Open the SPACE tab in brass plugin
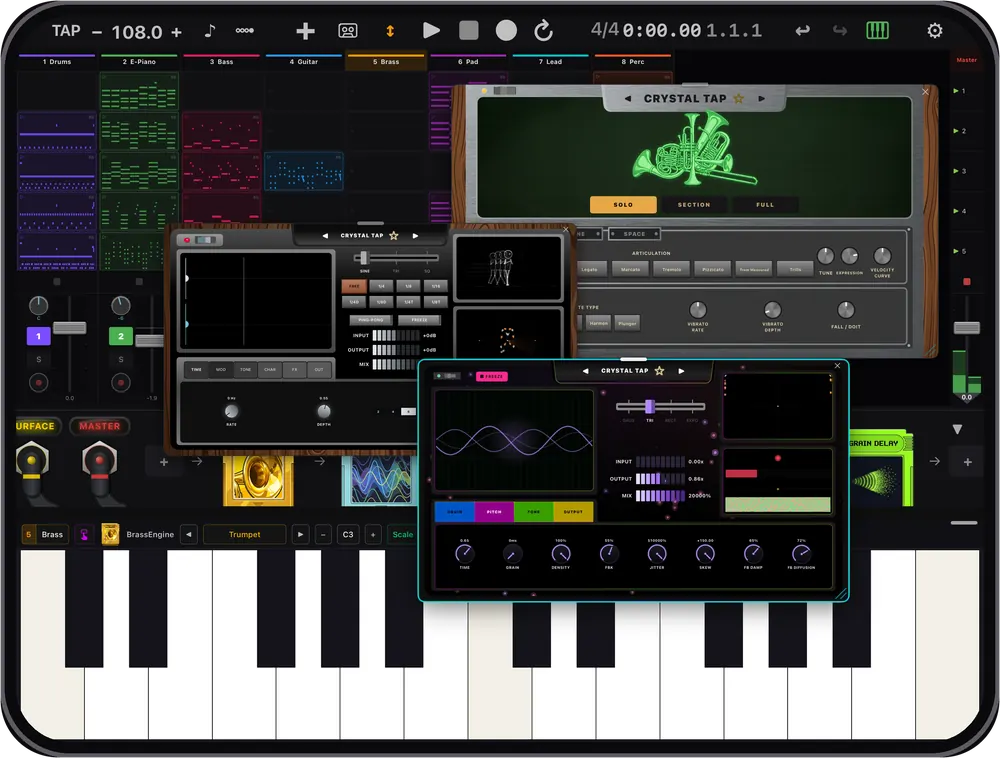The width and height of the screenshot is (1000, 758). (x=634, y=234)
